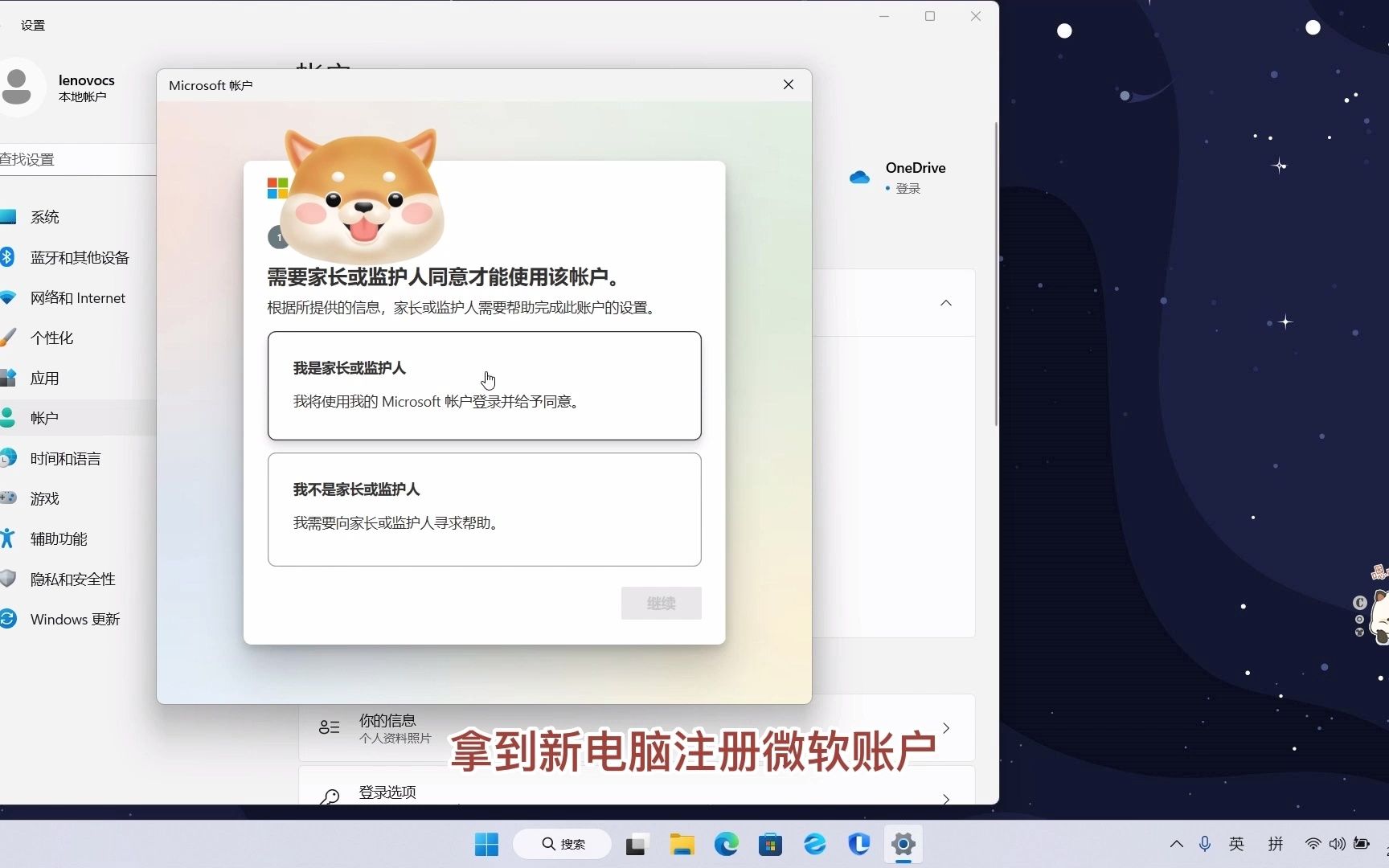Open Microsoft Store from the taskbar
The width and height of the screenshot is (1389, 868).
coord(770,844)
